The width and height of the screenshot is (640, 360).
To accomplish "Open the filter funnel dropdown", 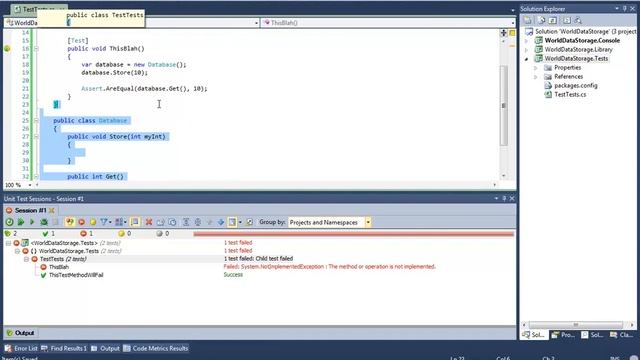I will coord(106,222).
